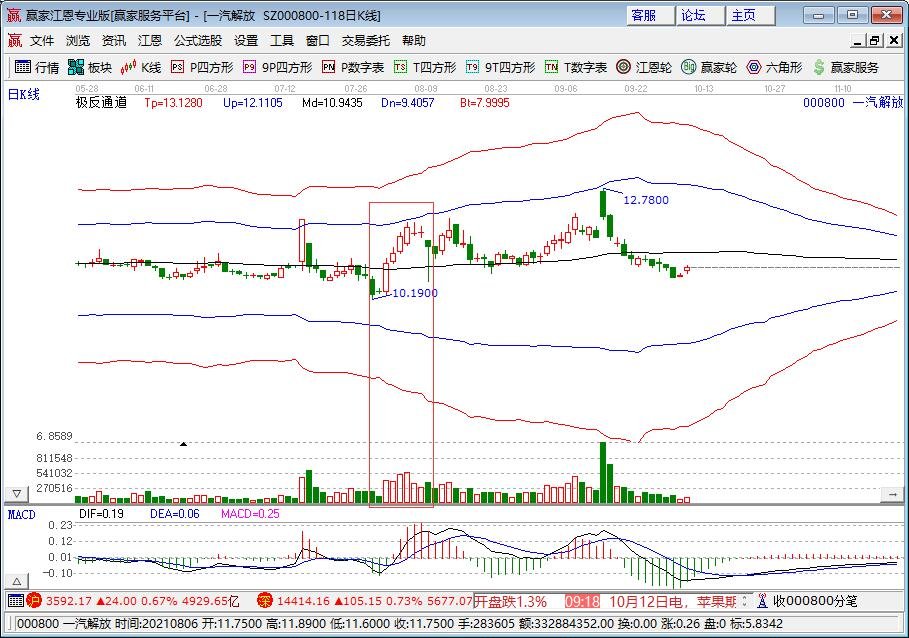Switch to K线 candlestick view

(140, 68)
